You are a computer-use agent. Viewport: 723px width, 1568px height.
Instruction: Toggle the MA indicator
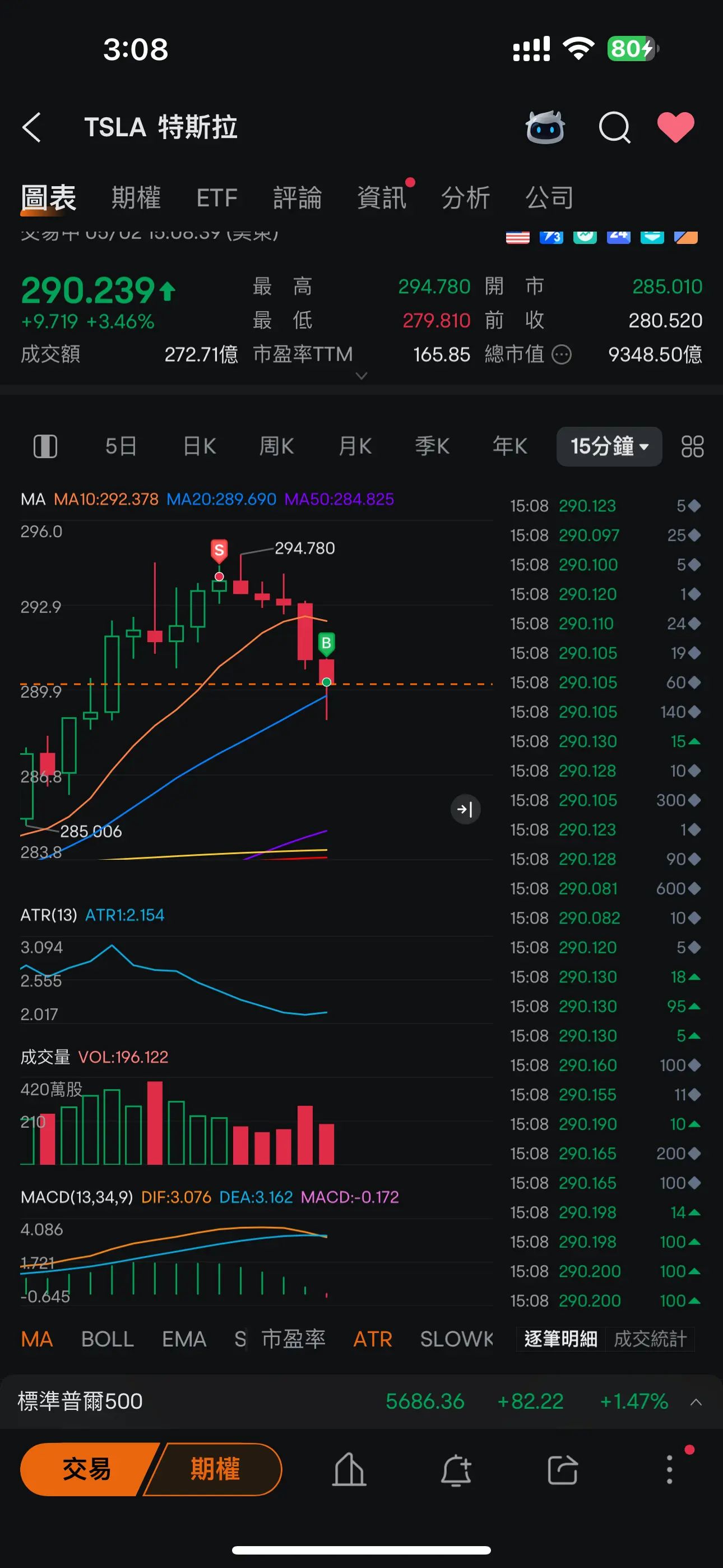36,1339
